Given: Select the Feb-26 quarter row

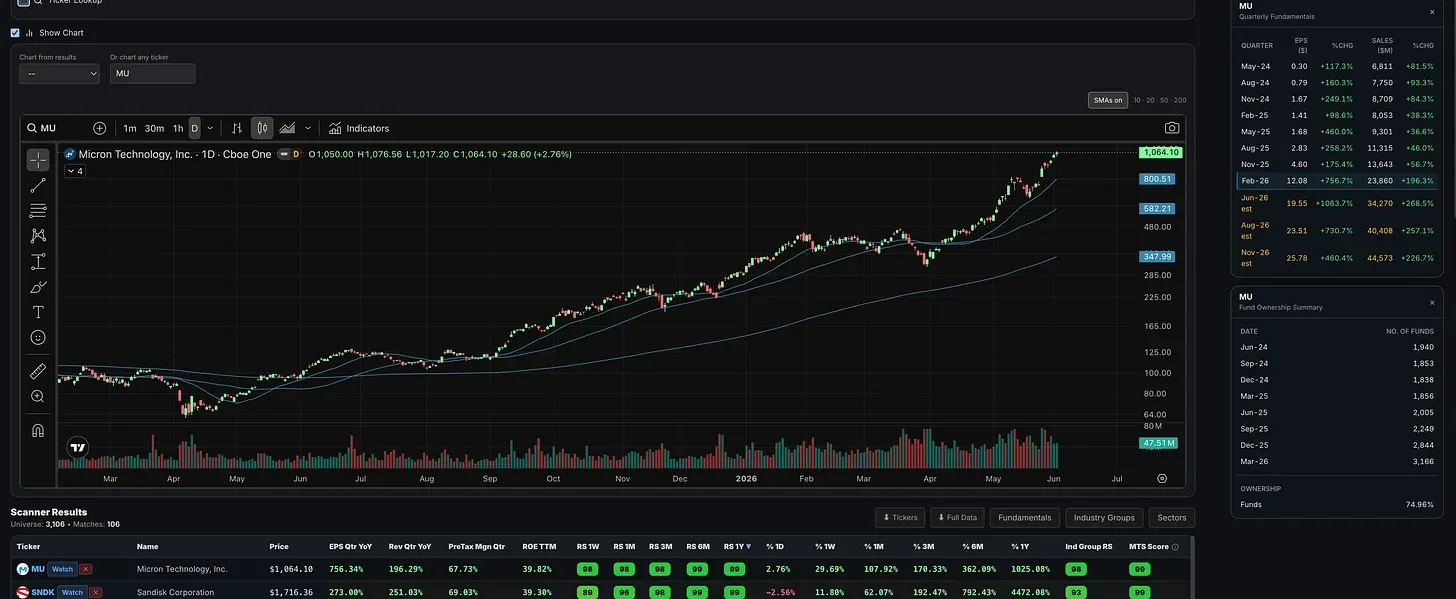Looking at the screenshot, I should click(x=1338, y=181).
